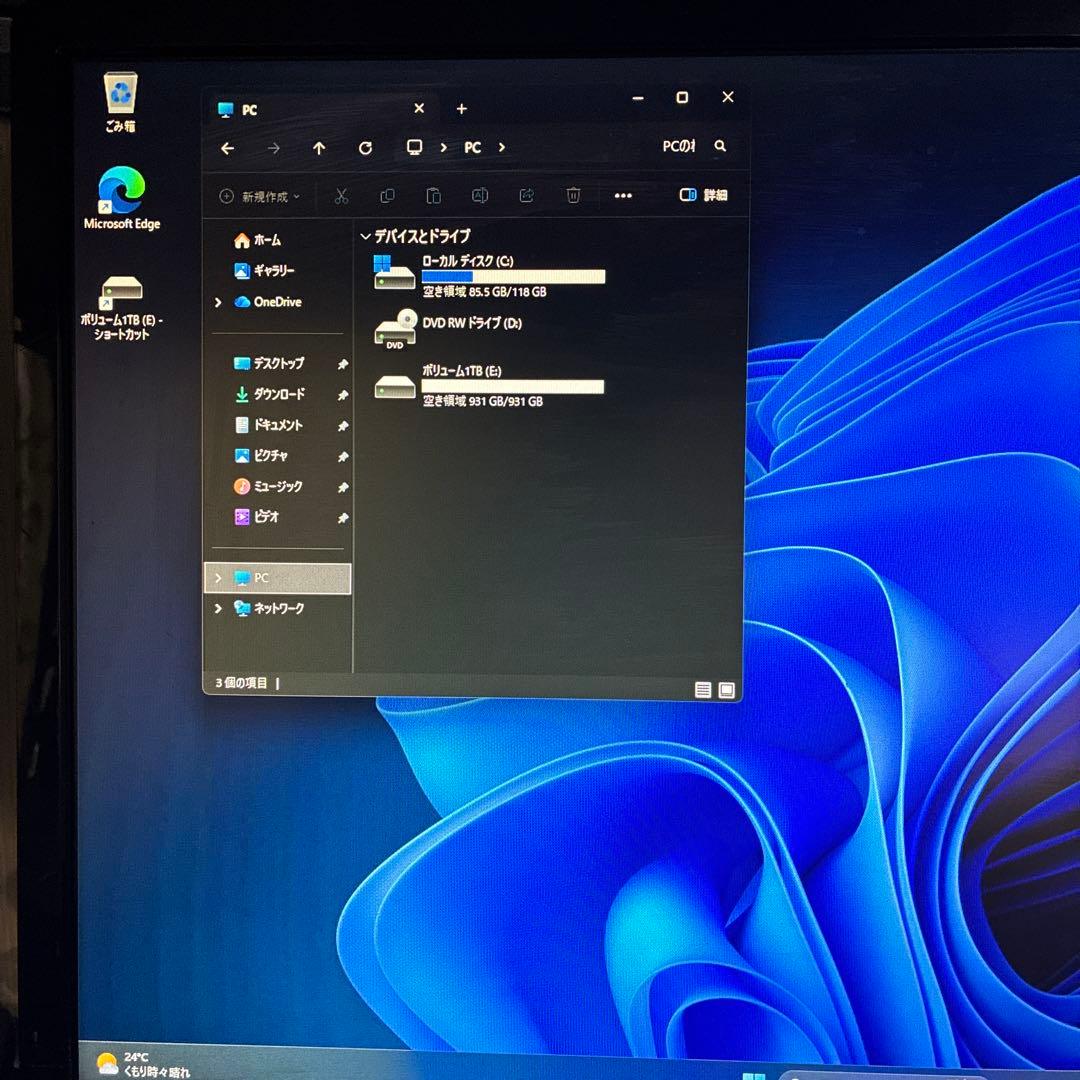1080x1080 pixels.
Task: Select the Paste icon
Action: [433, 196]
